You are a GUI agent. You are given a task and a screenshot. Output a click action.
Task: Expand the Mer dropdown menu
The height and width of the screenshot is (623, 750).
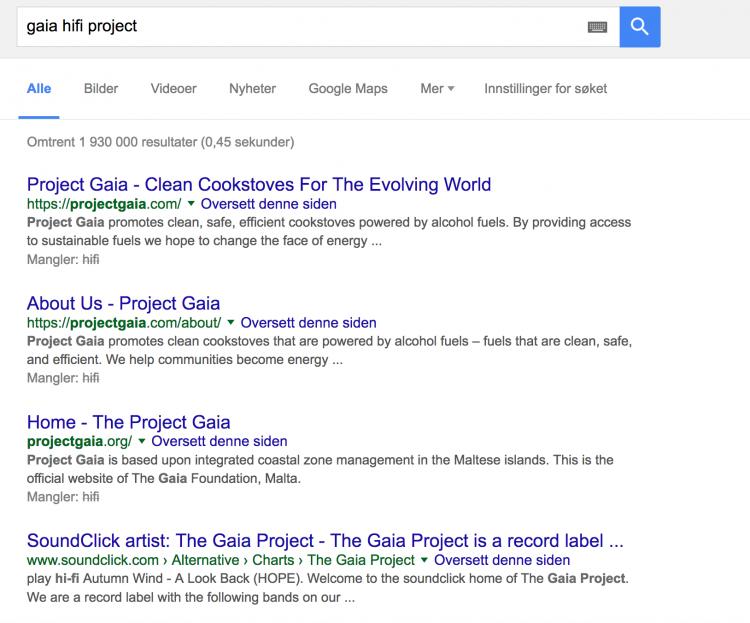(437, 89)
